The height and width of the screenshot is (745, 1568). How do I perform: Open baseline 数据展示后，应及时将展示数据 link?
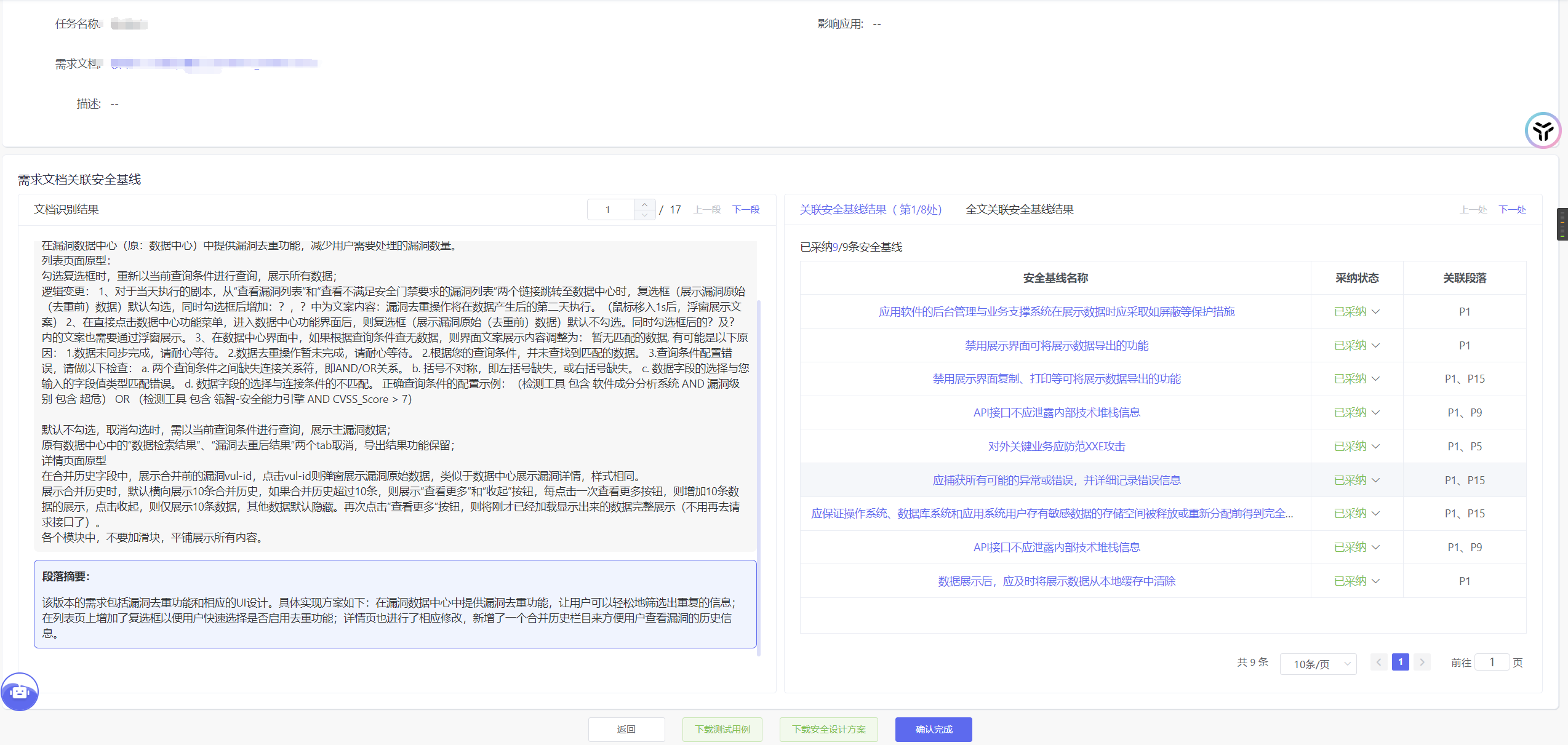1057,581
